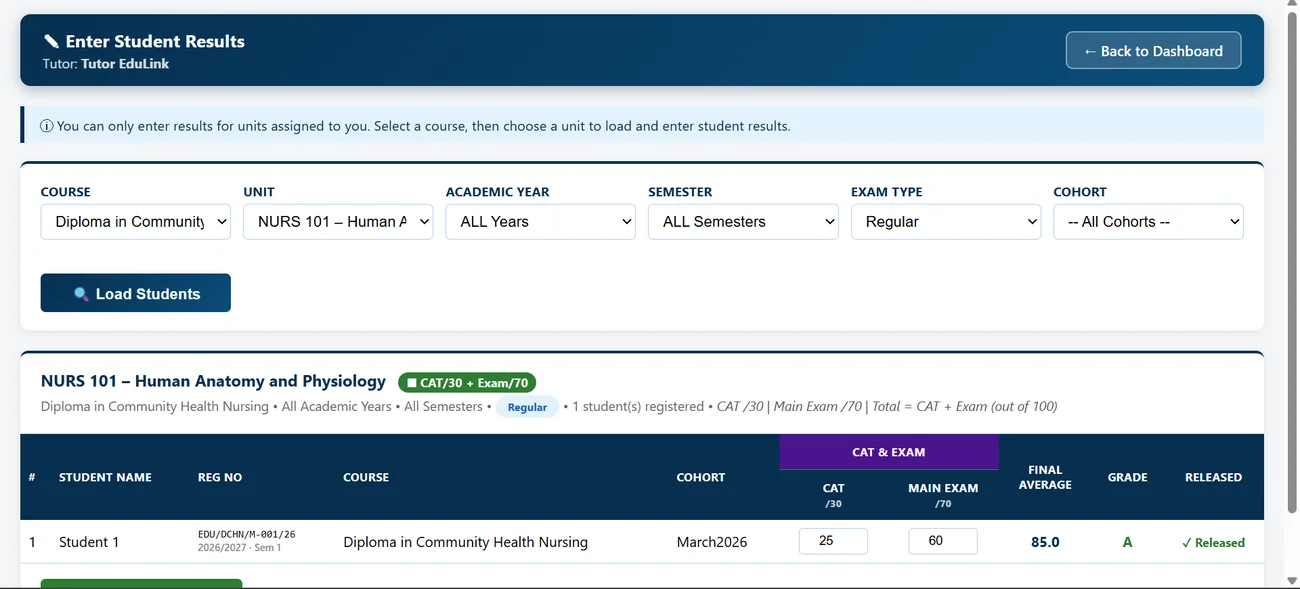1300x589 pixels.
Task: Click the info icon in the notice banner
Action: [46, 126]
